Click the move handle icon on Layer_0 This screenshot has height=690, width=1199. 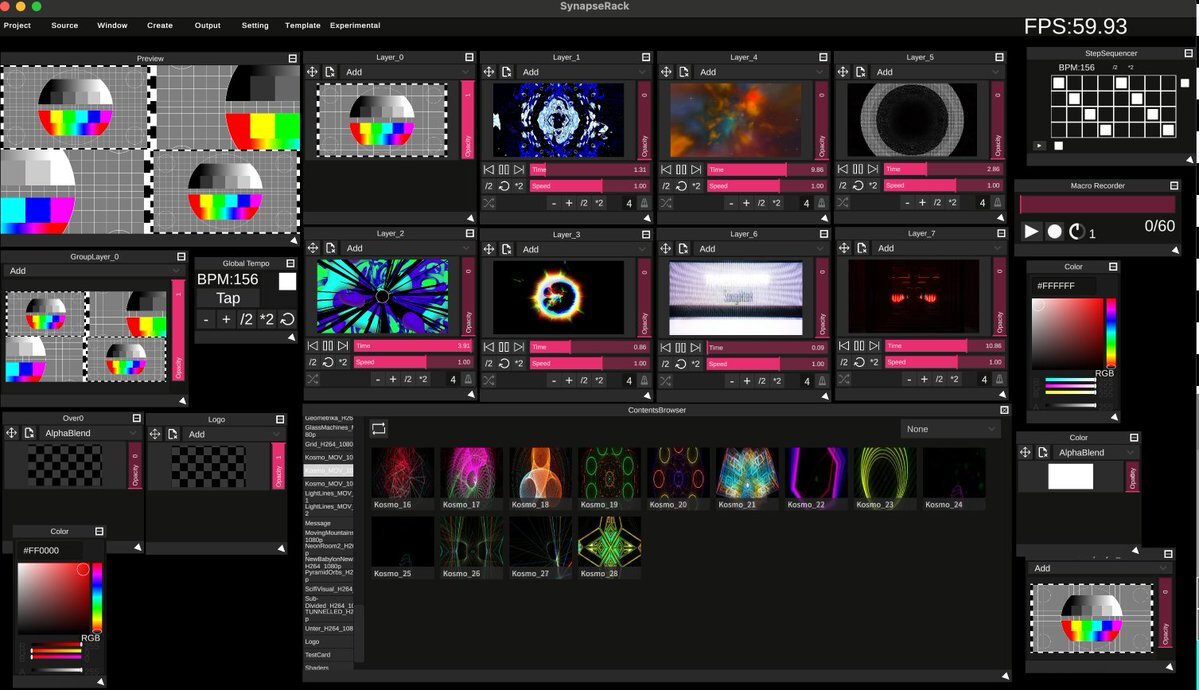pos(312,72)
